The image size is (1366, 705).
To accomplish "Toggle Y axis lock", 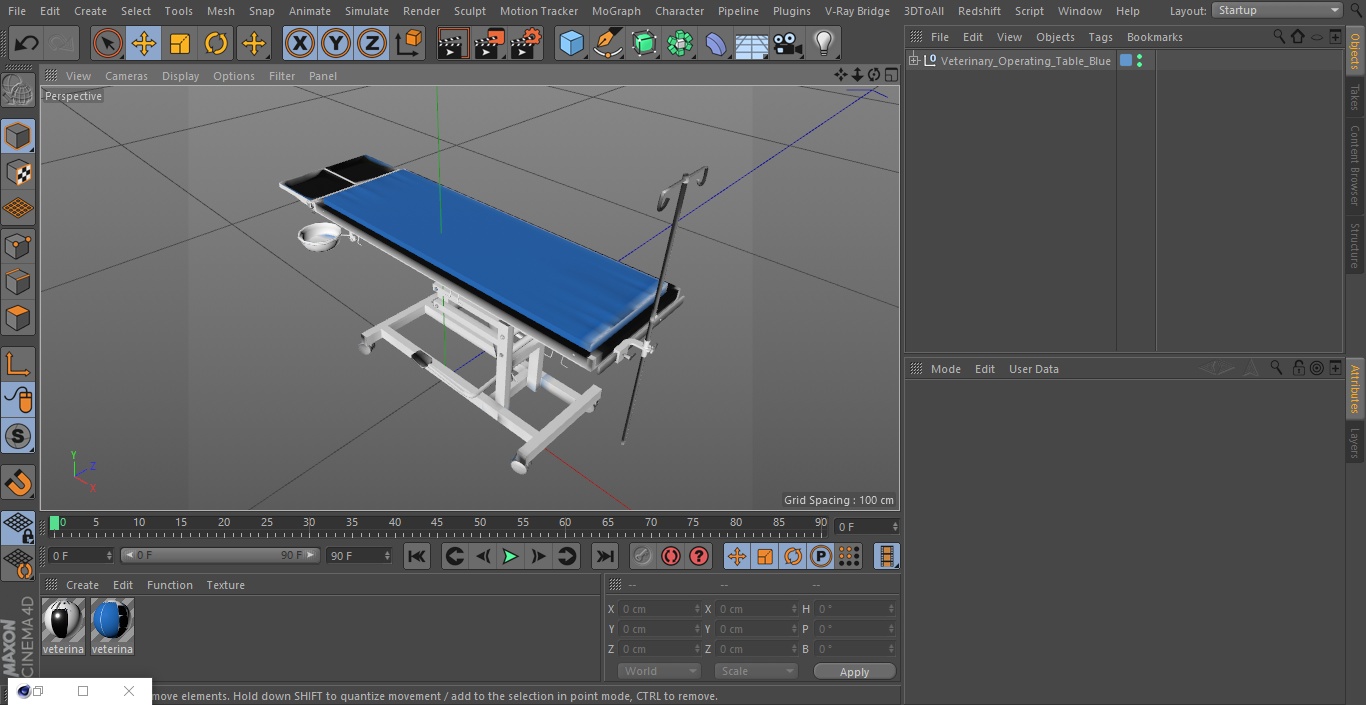I will pos(336,43).
